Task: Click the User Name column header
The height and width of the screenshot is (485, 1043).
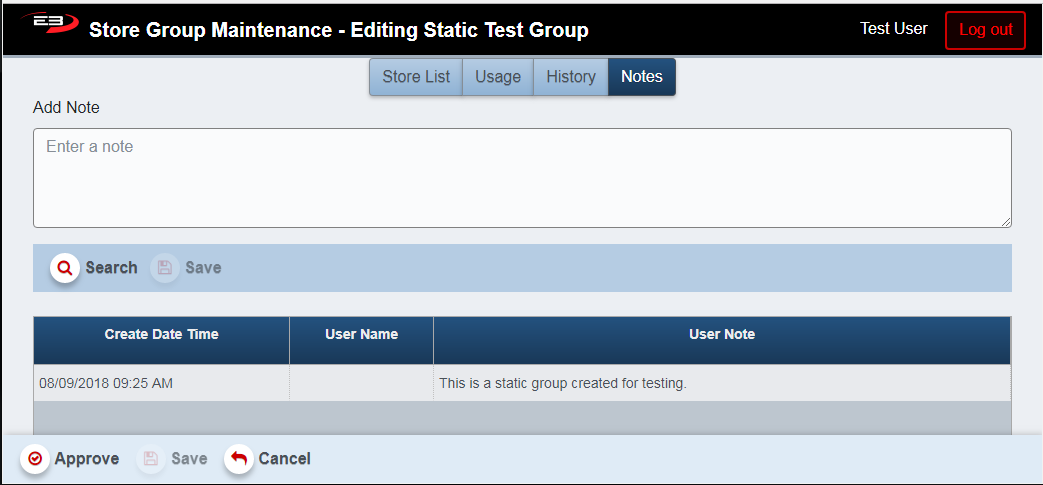Action: [x=361, y=335]
